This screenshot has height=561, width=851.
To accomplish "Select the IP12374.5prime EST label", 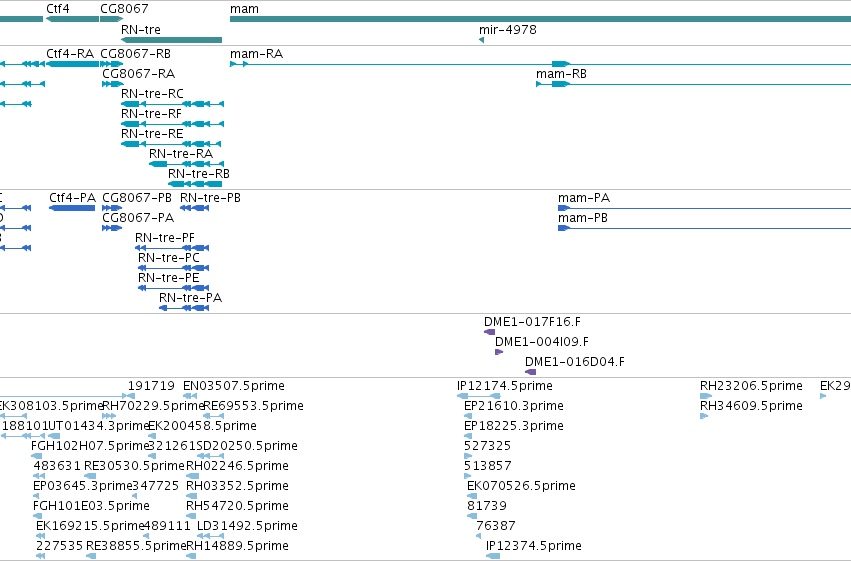I will click(x=534, y=547).
